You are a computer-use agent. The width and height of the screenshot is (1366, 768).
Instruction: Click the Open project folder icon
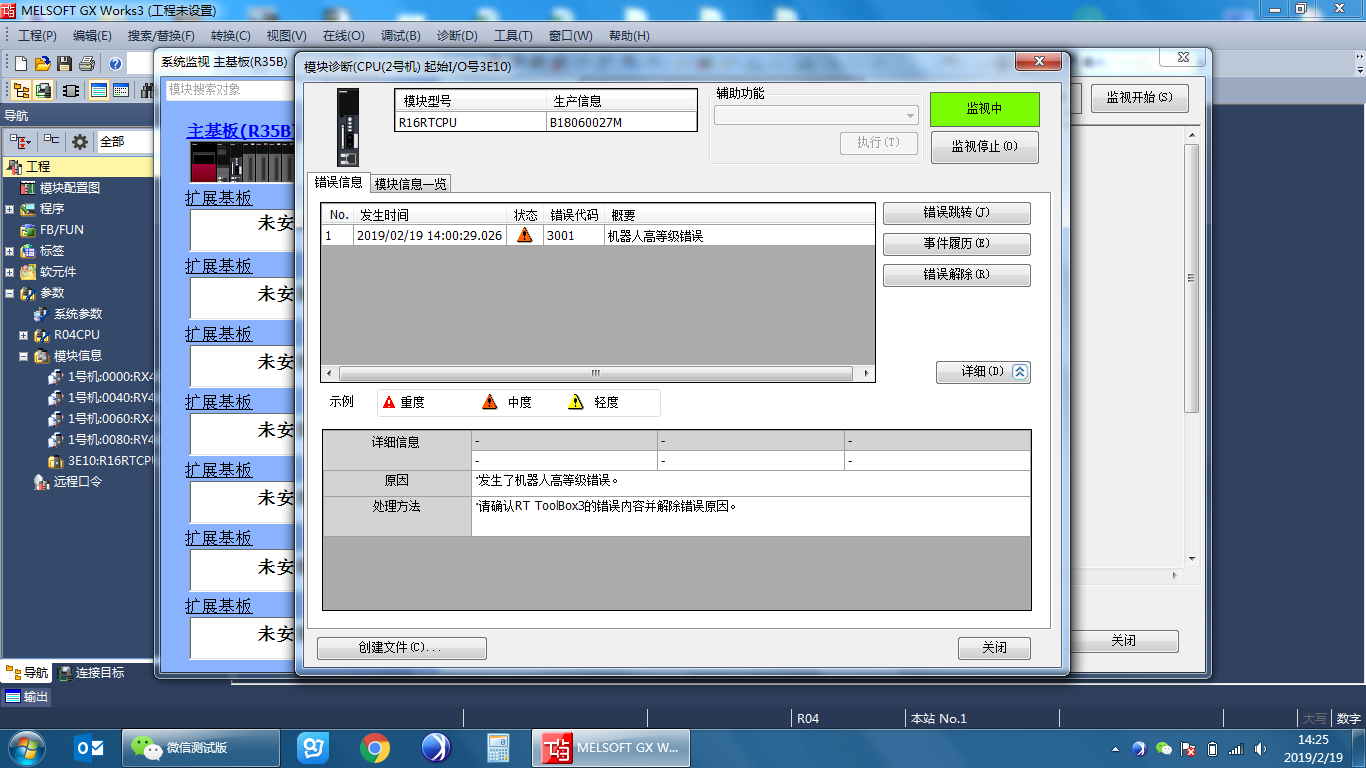[42, 64]
